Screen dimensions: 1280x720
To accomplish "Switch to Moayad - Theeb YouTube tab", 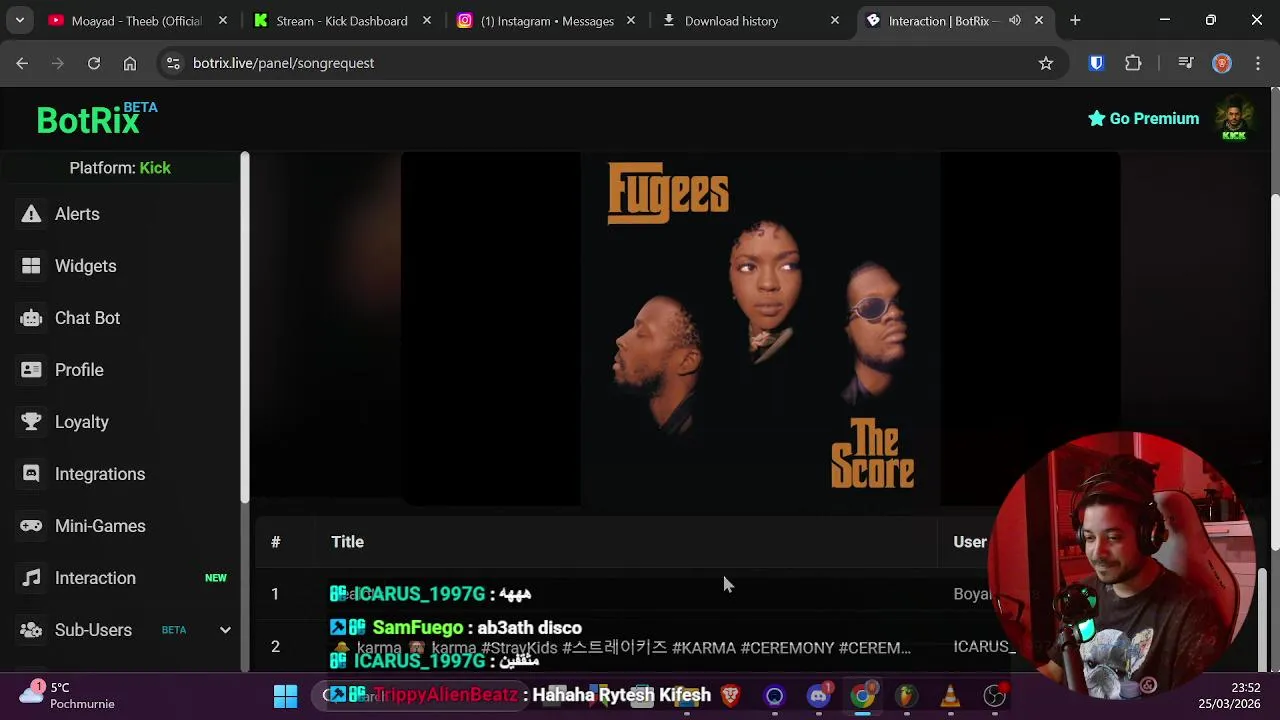I will (138, 20).
